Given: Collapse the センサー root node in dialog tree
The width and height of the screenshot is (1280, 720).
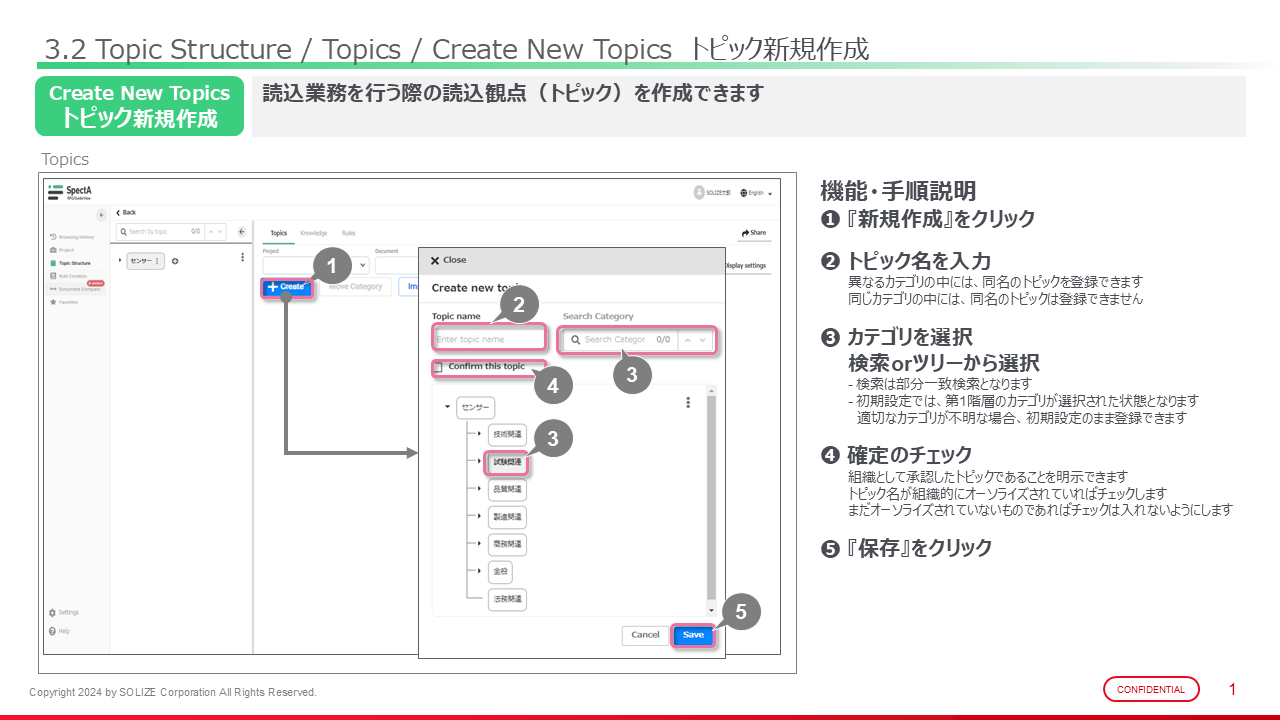Looking at the screenshot, I should (x=447, y=407).
